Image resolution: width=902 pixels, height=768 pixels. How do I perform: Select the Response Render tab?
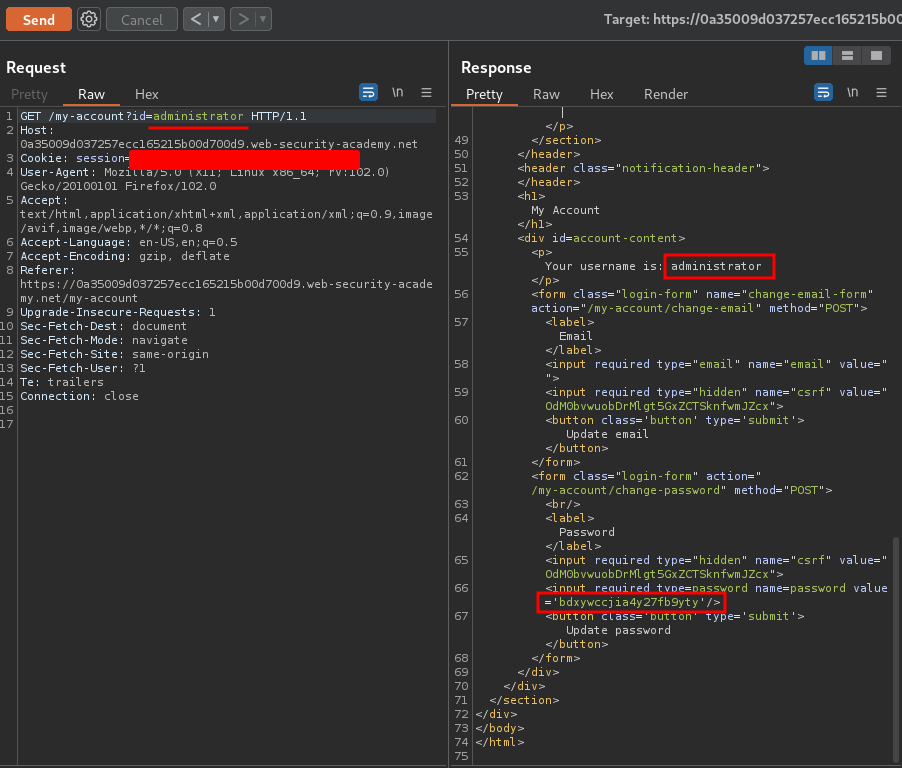click(x=666, y=94)
